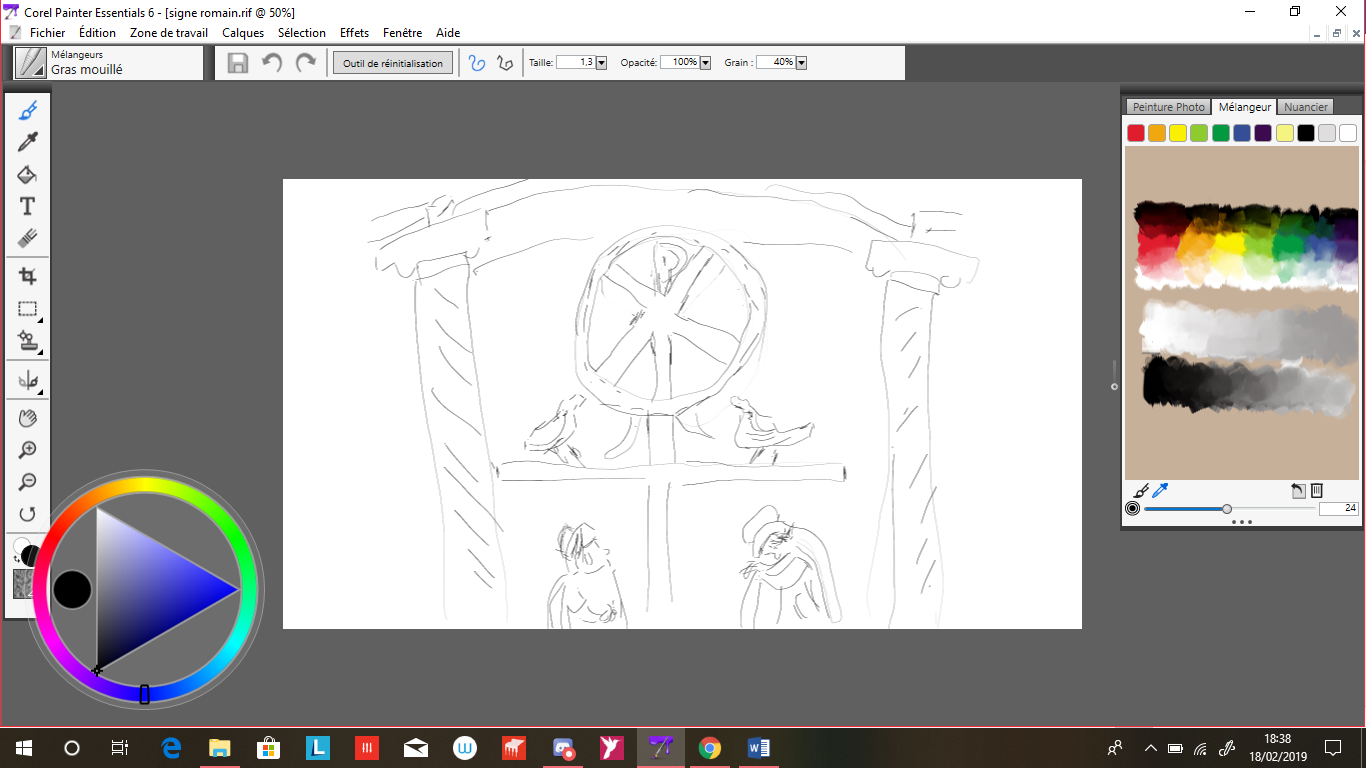Image resolution: width=1366 pixels, height=768 pixels.
Task: Pick the Grabber hand tool
Action: click(27, 418)
